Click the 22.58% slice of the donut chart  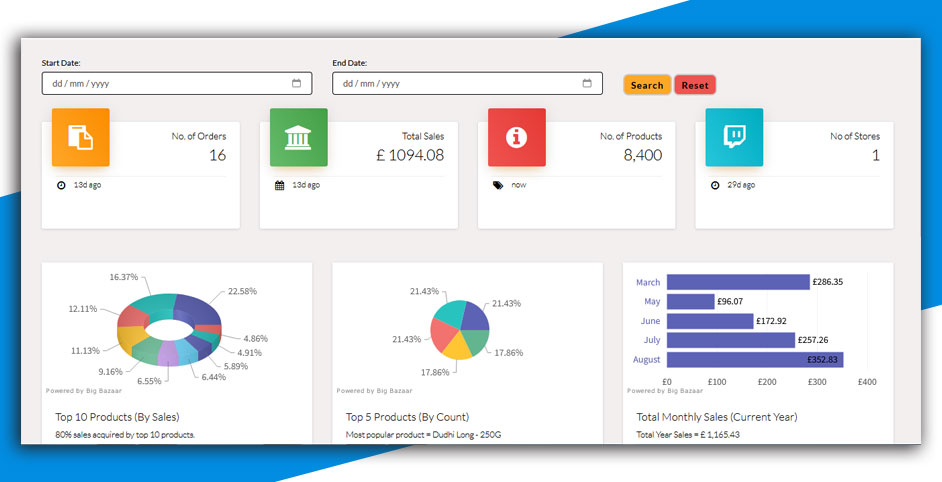click(x=198, y=309)
